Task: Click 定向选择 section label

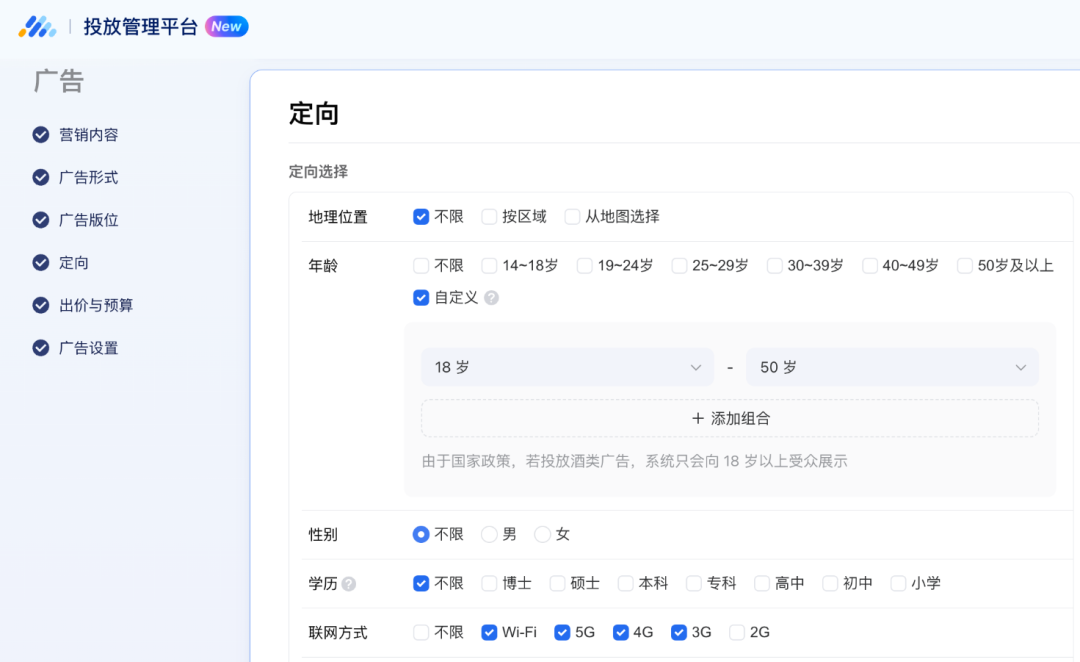Action: [x=318, y=172]
